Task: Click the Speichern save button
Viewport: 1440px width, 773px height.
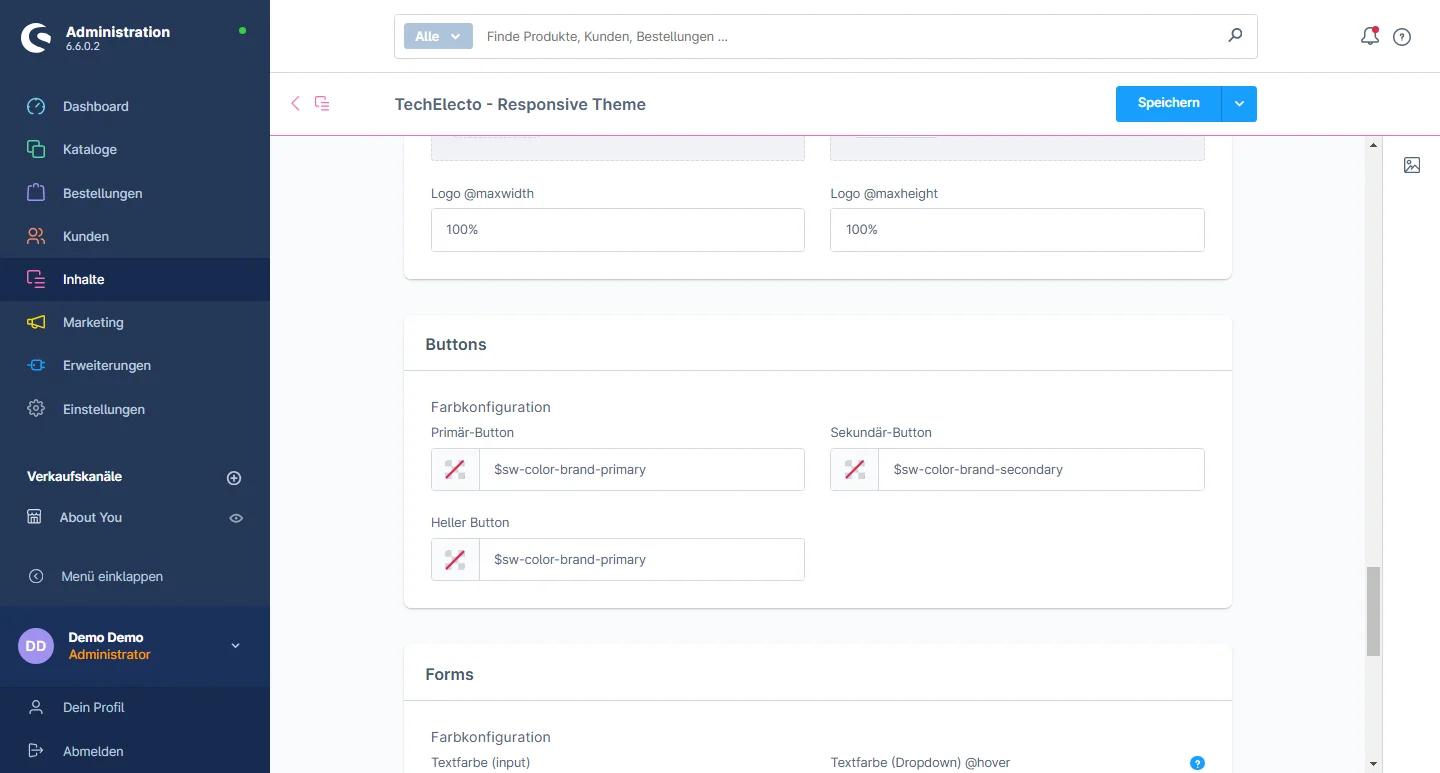Action: [1168, 104]
